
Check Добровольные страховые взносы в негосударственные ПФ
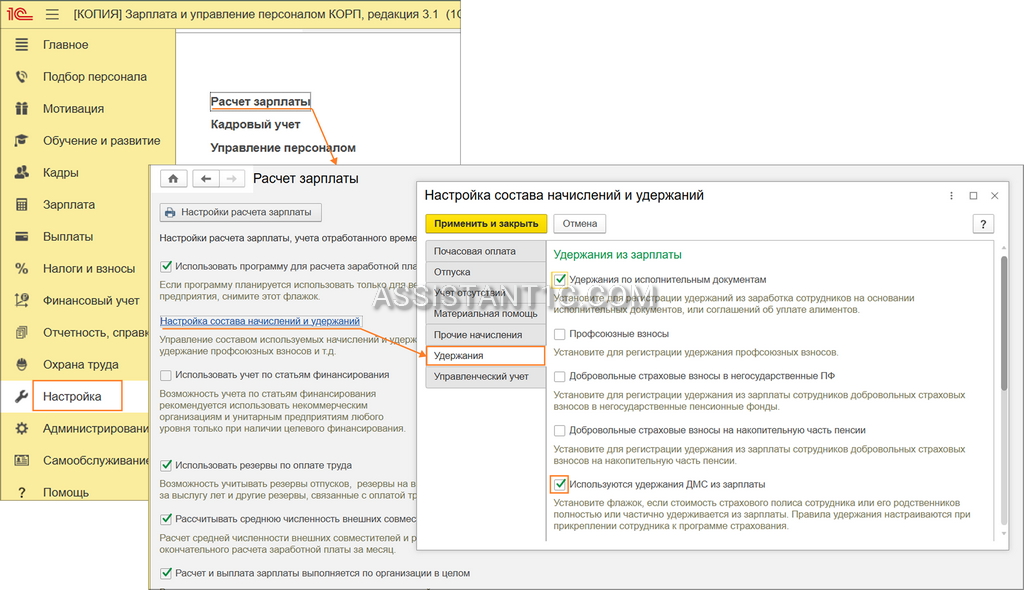click(560, 376)
